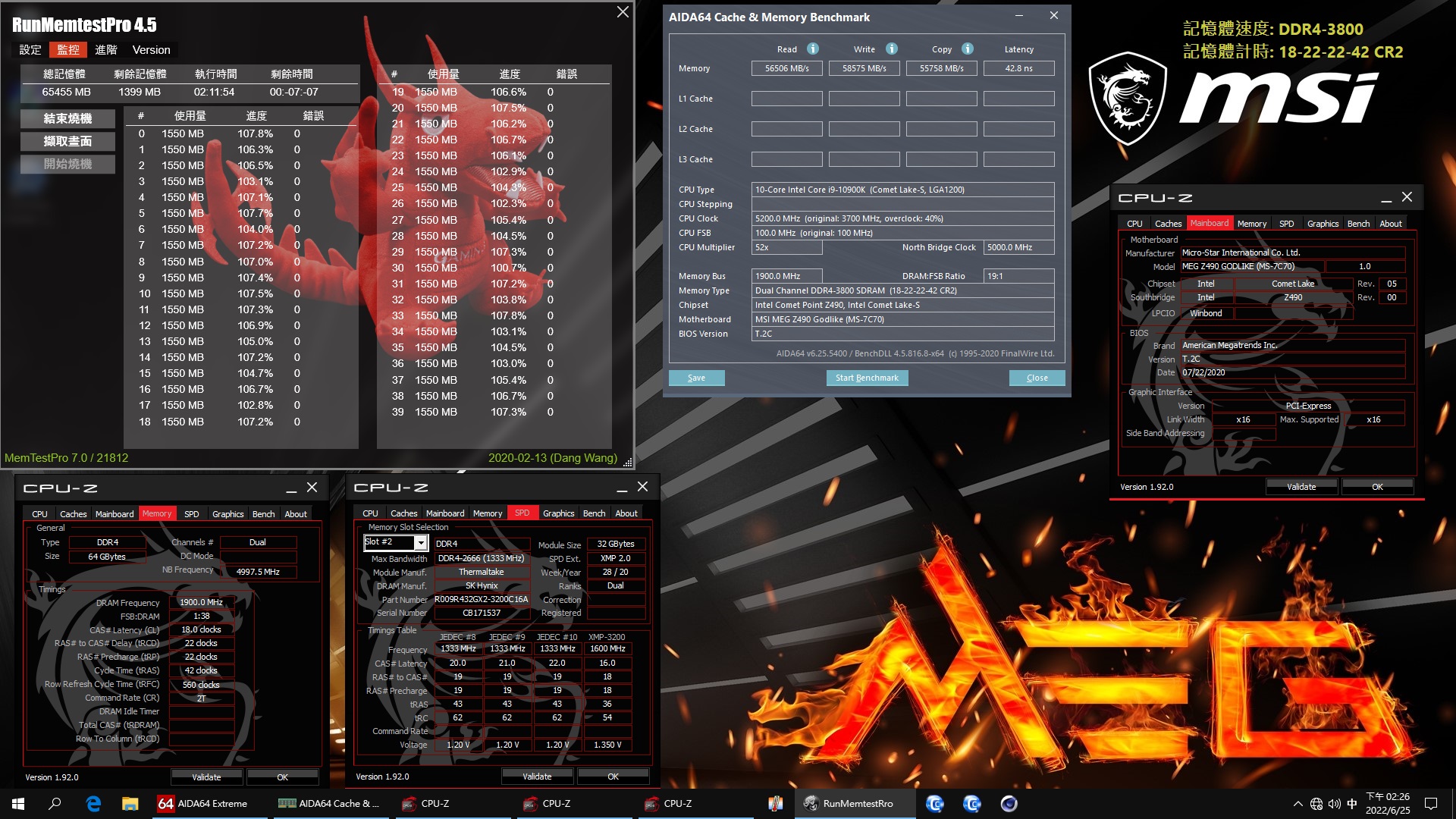Click the Write info icon in AIDA64
The width and height of the screenshot is (1456, 819).
click(x=892, y=49)
